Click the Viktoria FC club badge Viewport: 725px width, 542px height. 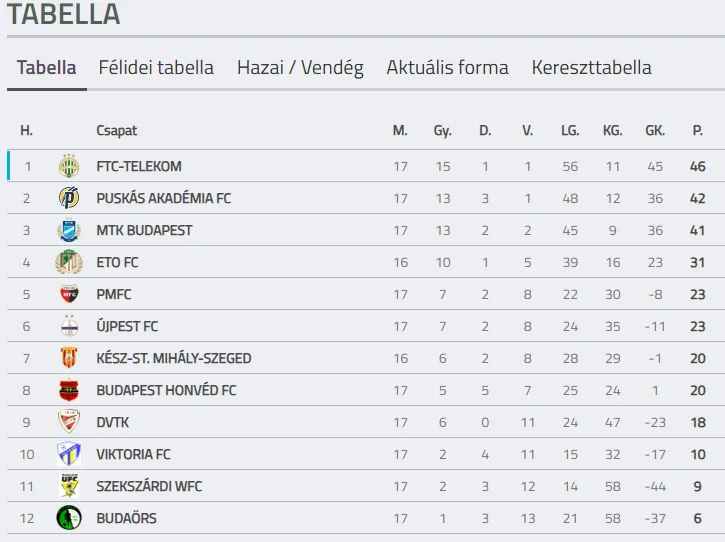pyautogui.click(x=68, y=454)
